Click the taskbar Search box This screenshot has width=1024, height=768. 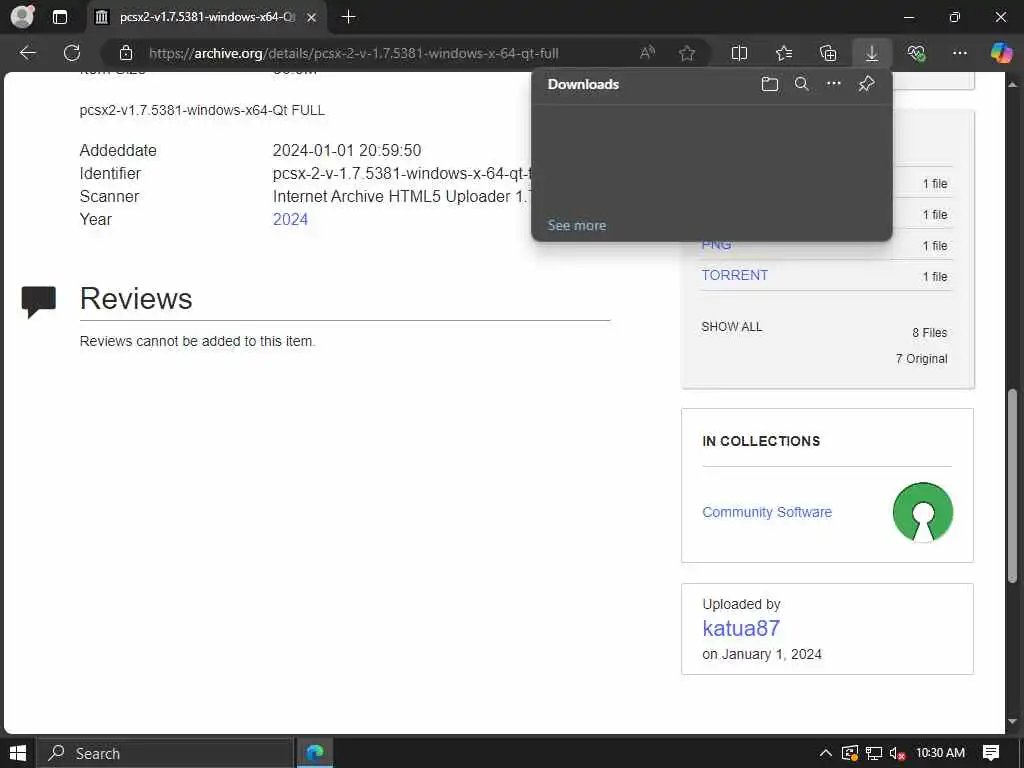[x=165, y=753]
